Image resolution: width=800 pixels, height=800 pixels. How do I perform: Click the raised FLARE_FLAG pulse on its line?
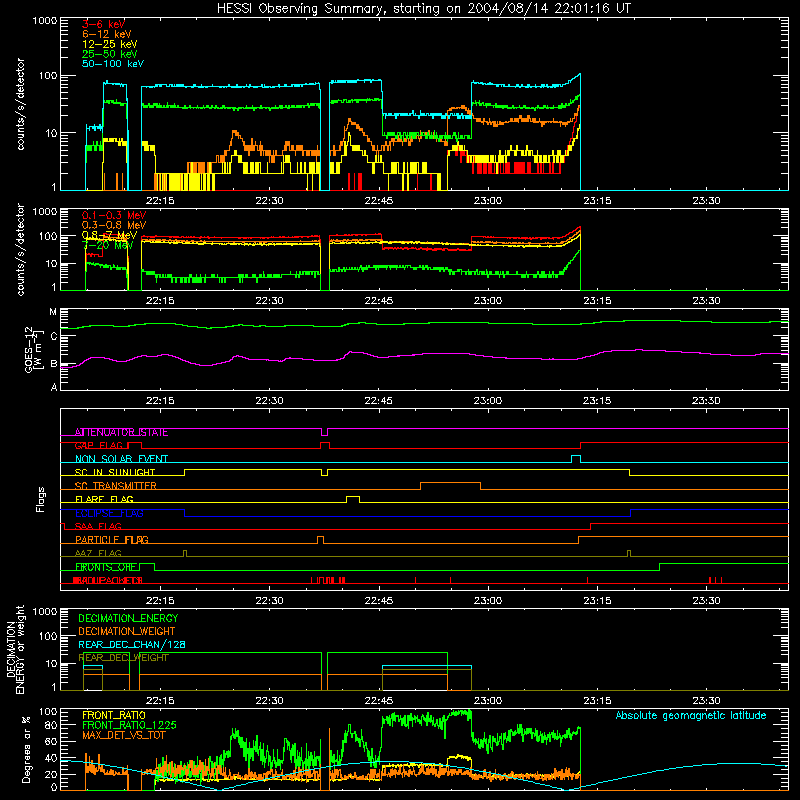(353, 498)
